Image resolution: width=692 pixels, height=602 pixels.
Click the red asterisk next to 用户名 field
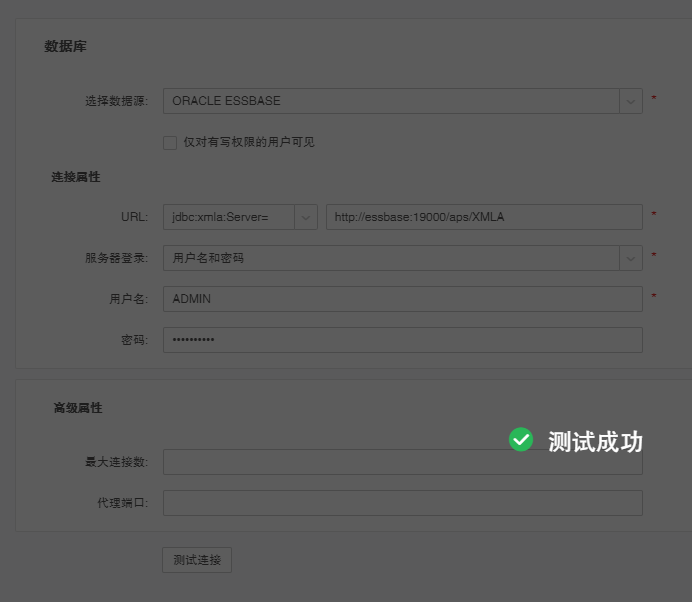[x=654, y=297]
